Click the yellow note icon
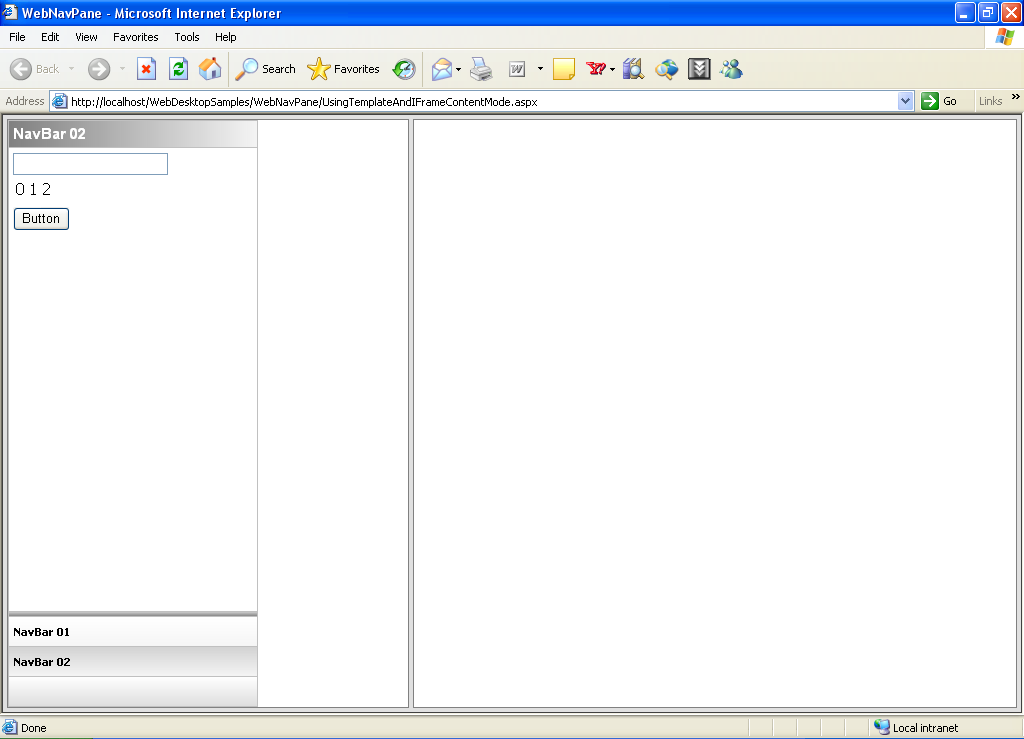Image resolution: width=1024 pixels, height=739 pixels. click(563, 69)
